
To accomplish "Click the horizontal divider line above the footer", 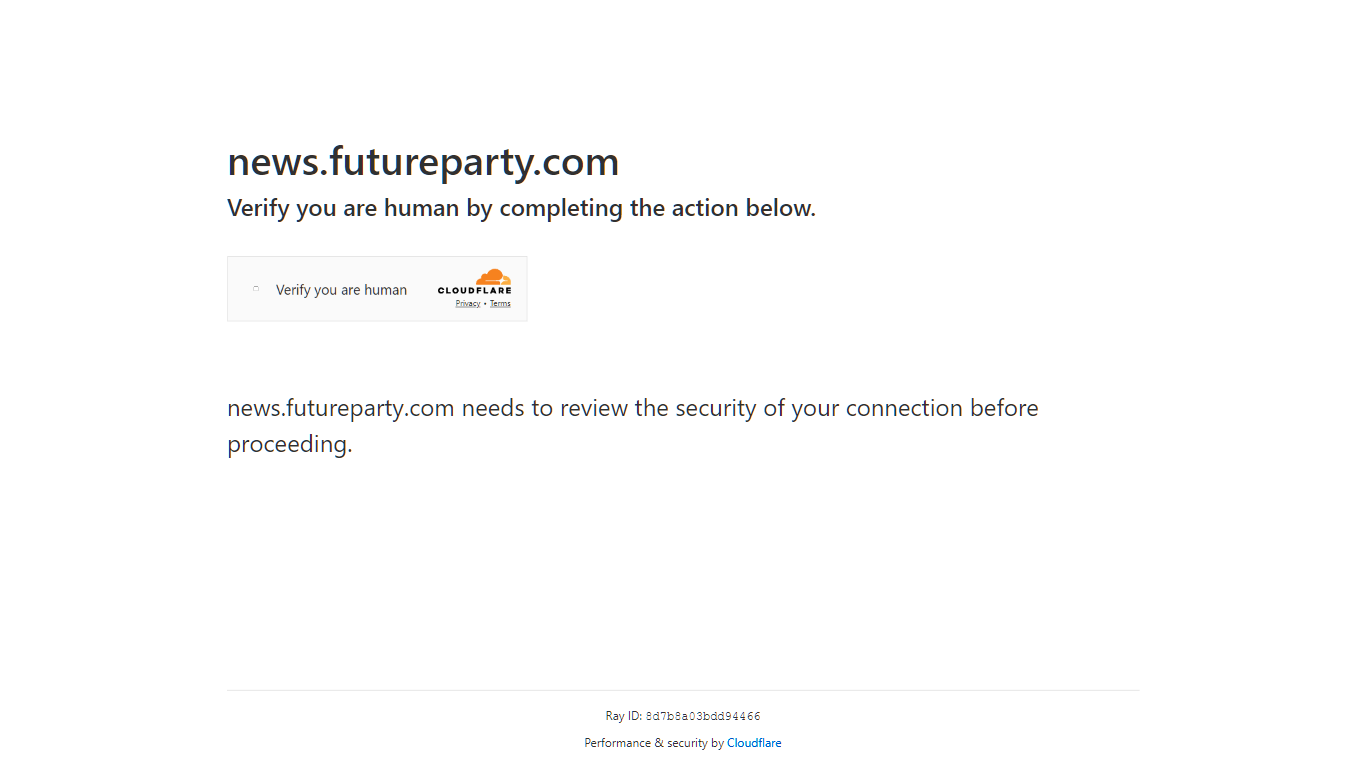I will 683,689.
